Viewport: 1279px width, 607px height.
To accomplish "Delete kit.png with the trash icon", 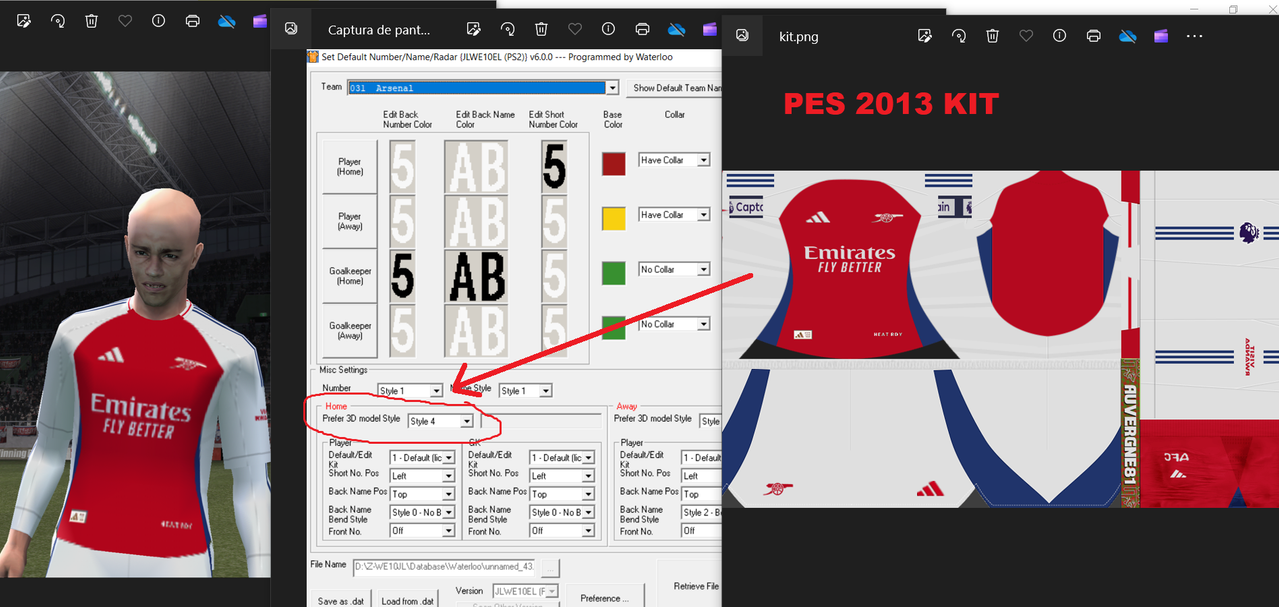I will coord(992,35).
